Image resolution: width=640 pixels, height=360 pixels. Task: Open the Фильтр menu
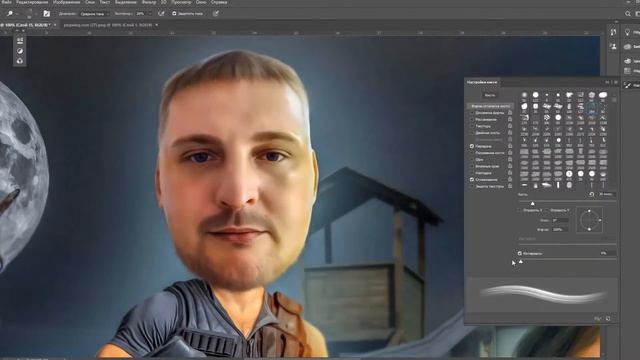pyautogui.click(x=149, y=2)
